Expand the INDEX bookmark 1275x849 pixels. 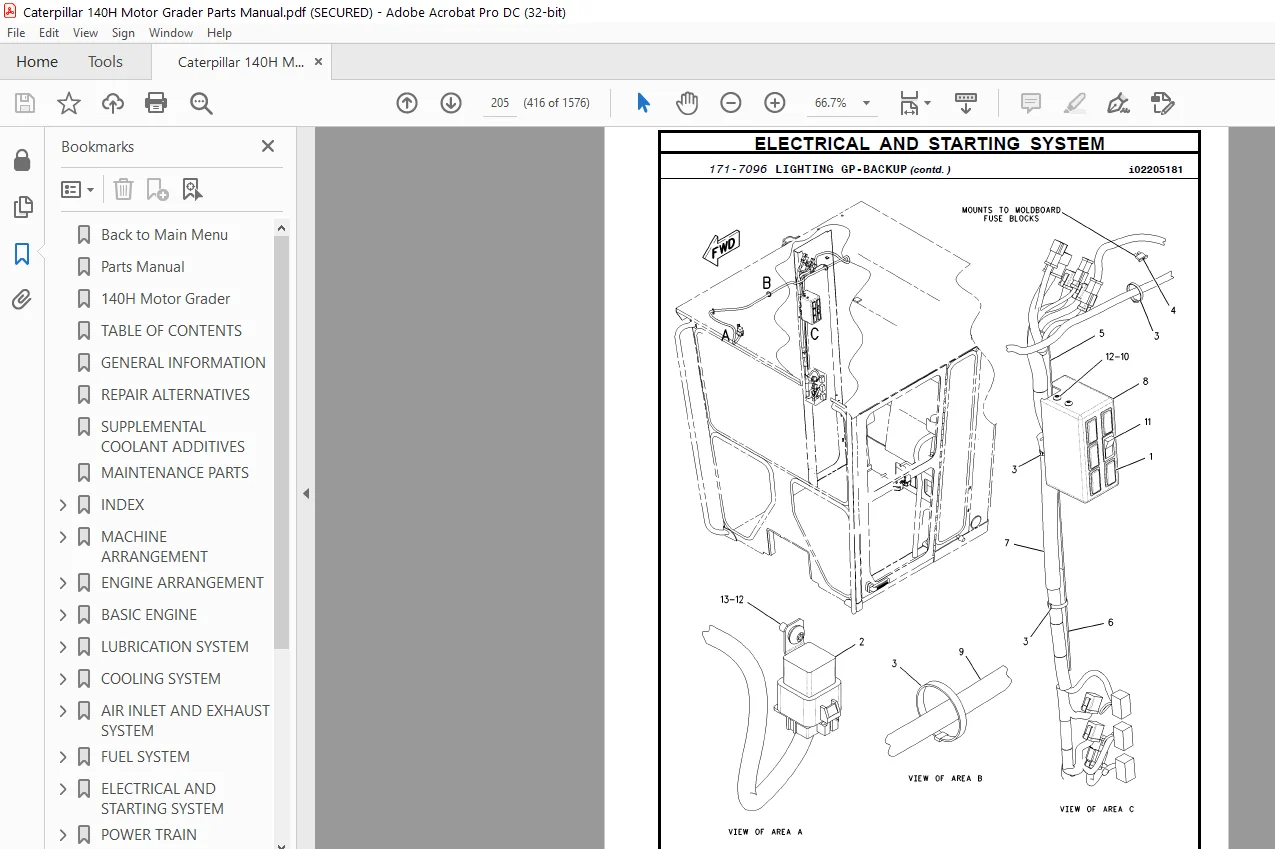pos(64,505)
